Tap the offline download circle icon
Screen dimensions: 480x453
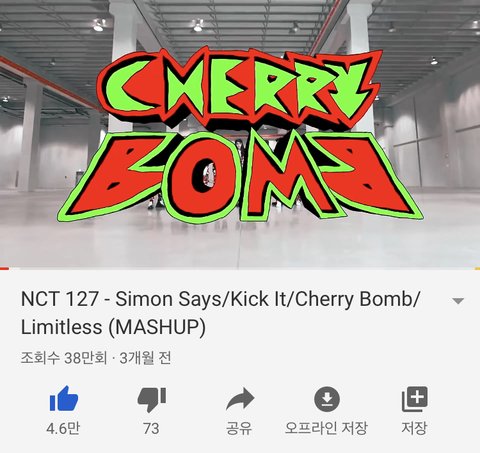point(327,399)
